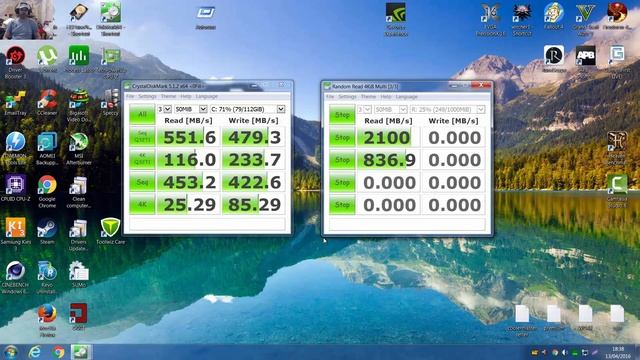Open the Drivers Update desktop shortcut

click(79, 234)
